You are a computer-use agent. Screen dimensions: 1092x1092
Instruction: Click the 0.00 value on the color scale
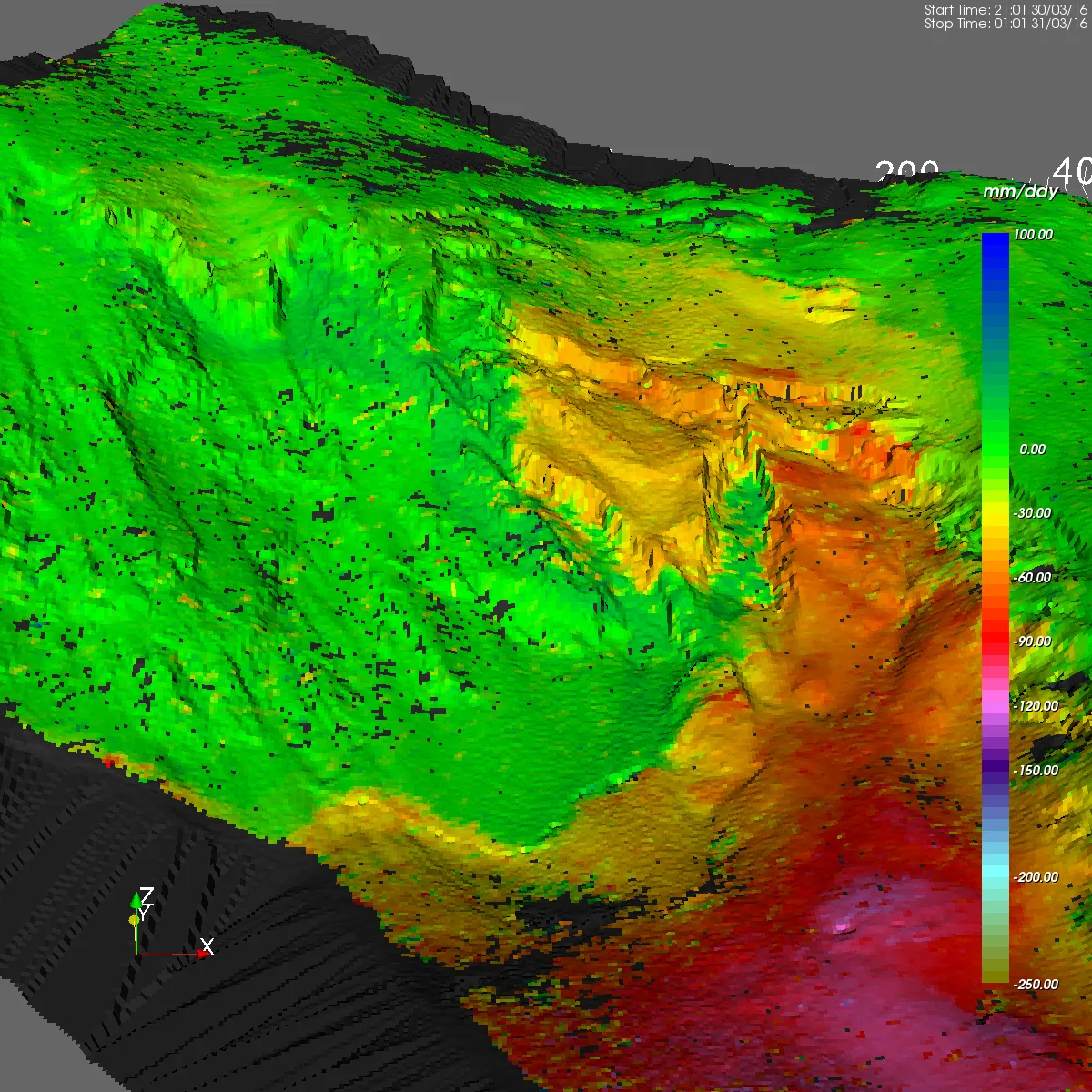coord(1032,450)
